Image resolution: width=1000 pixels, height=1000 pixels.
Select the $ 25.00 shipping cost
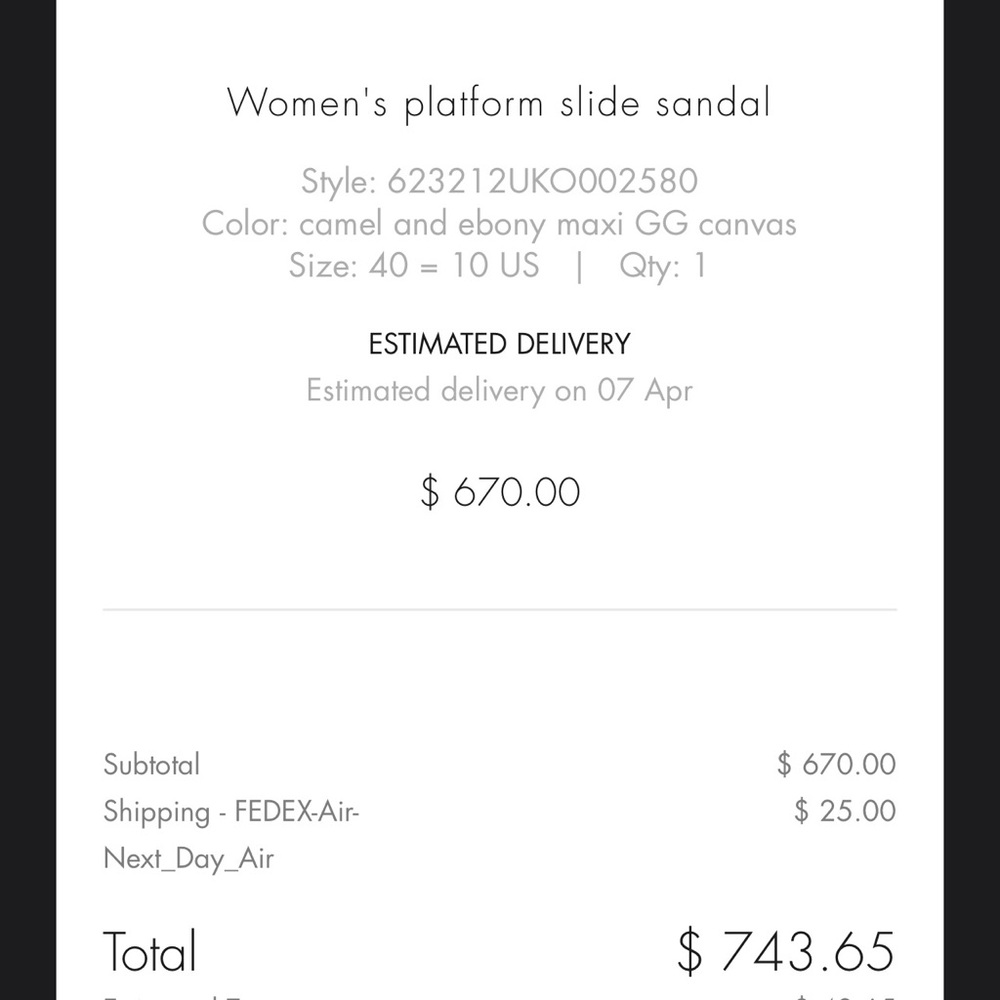point(845,811)
